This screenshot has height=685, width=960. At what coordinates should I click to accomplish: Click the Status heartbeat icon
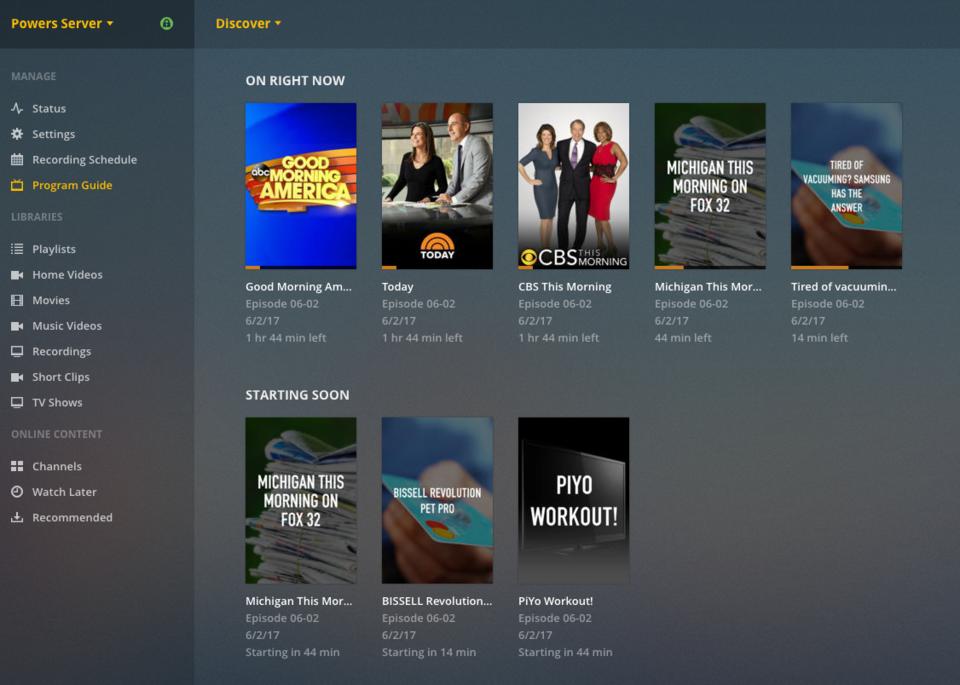17,108
